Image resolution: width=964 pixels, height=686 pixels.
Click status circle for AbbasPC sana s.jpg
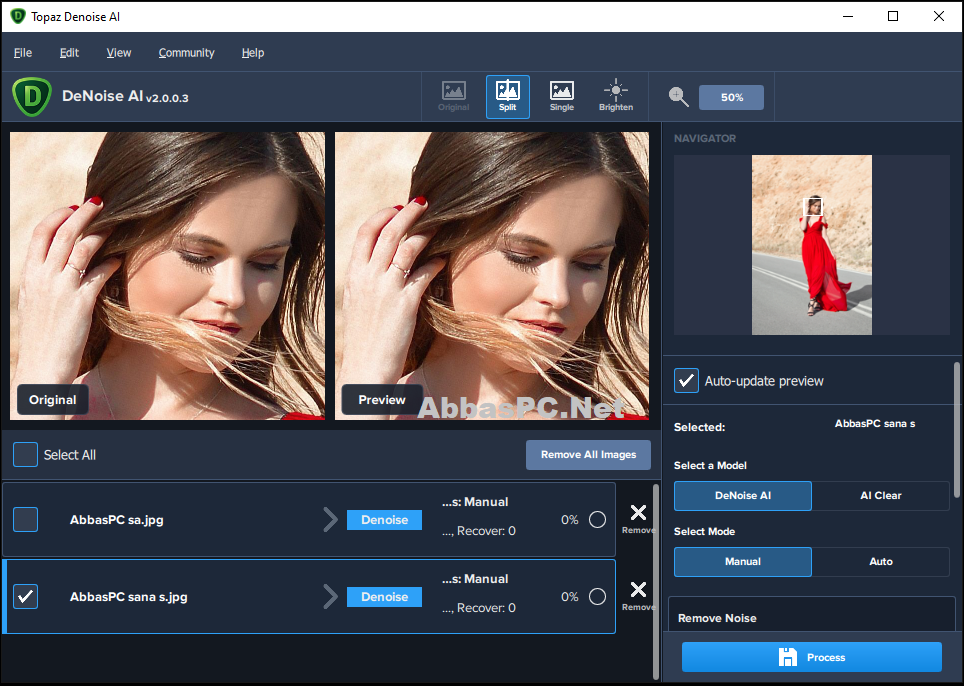[598, 596]
